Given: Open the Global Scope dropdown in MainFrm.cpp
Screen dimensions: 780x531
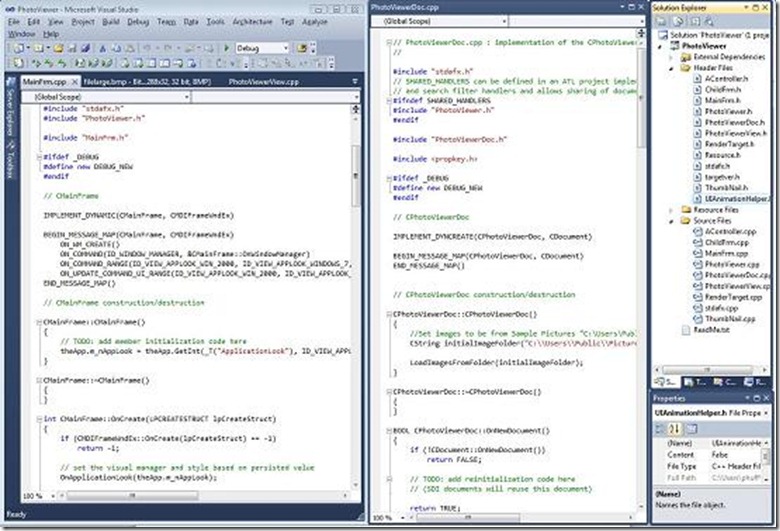Looking at the screenshot, I should coord(106,97).
